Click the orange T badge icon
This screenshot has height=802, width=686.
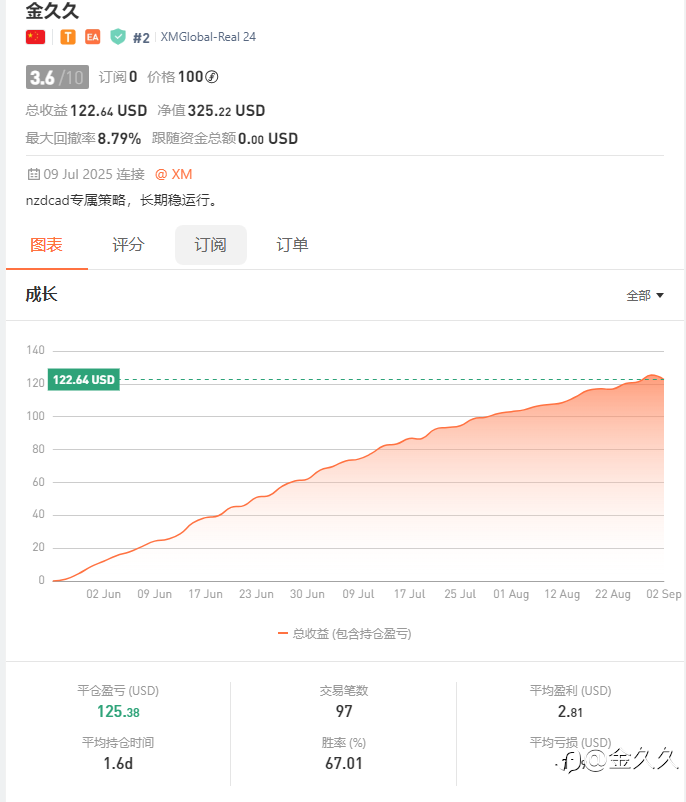coord(68,37)
